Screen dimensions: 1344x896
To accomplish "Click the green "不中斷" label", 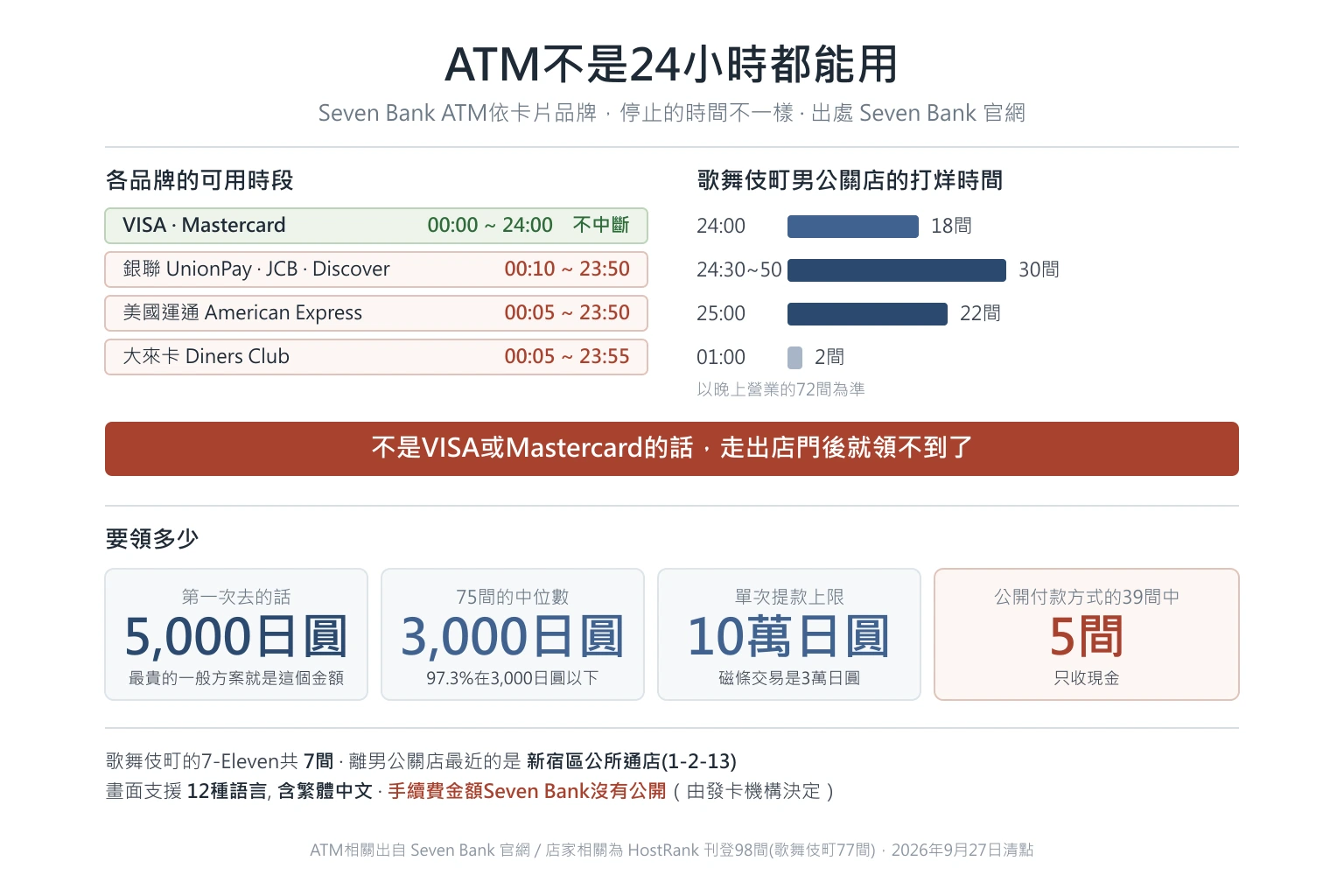I will 601,225.
